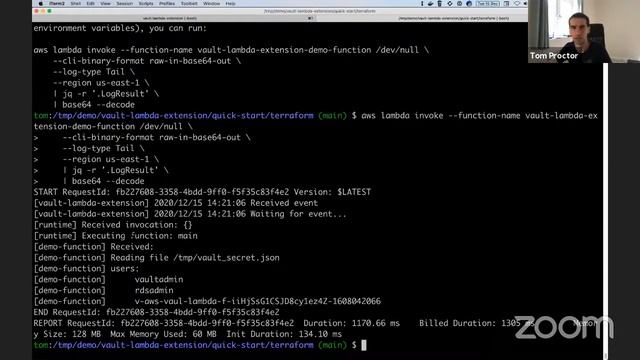Click the unprefixed '--region us-east-1' instruction line
The image size is (640, 360).
click(x=101, y=83)
